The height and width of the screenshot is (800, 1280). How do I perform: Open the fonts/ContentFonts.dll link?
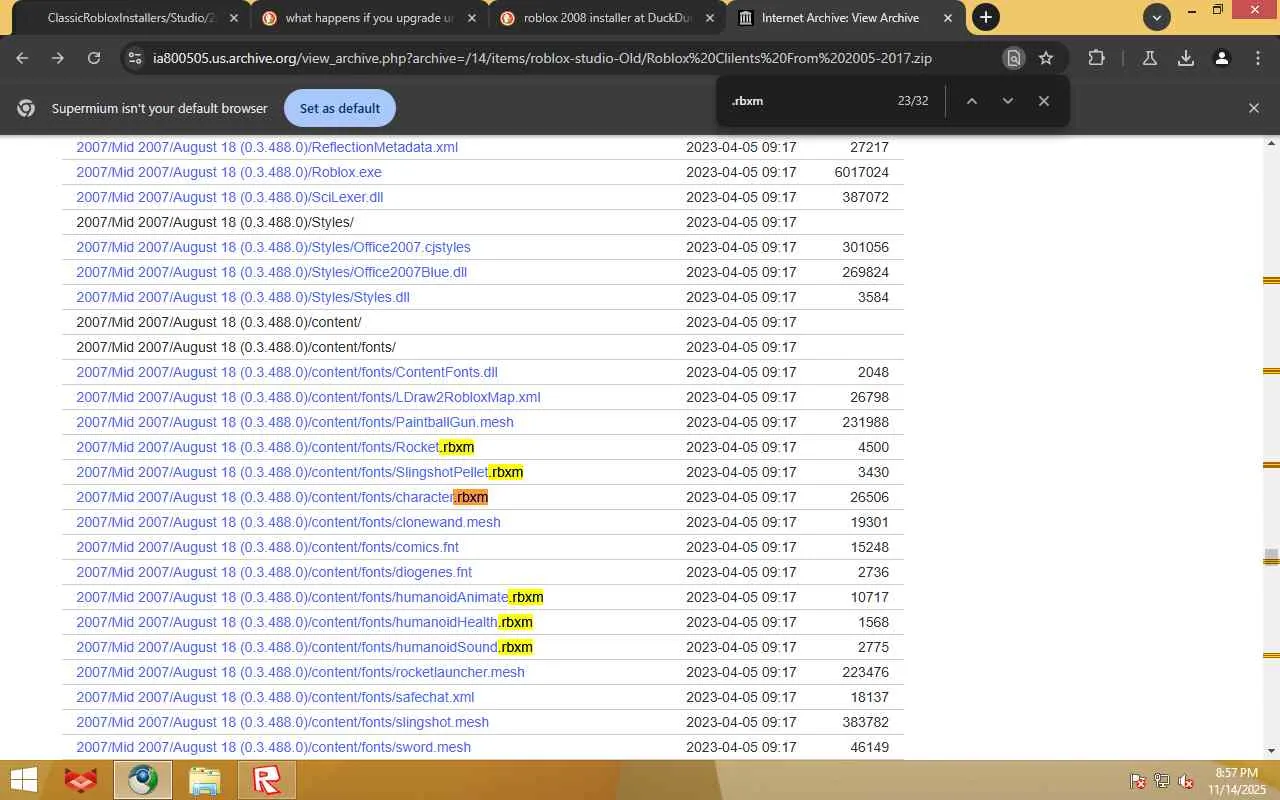287,372
